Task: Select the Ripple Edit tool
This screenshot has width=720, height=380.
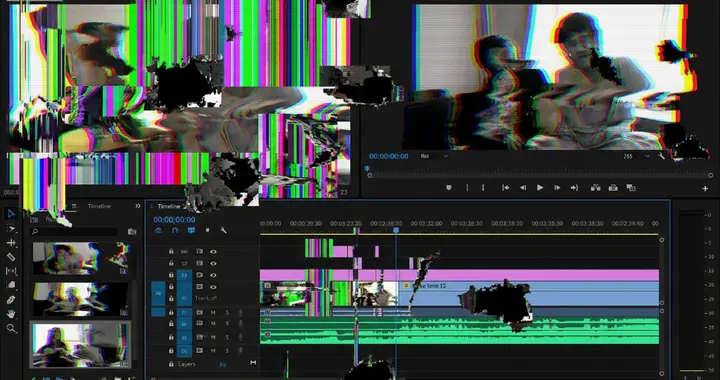Action: point(11,243)
